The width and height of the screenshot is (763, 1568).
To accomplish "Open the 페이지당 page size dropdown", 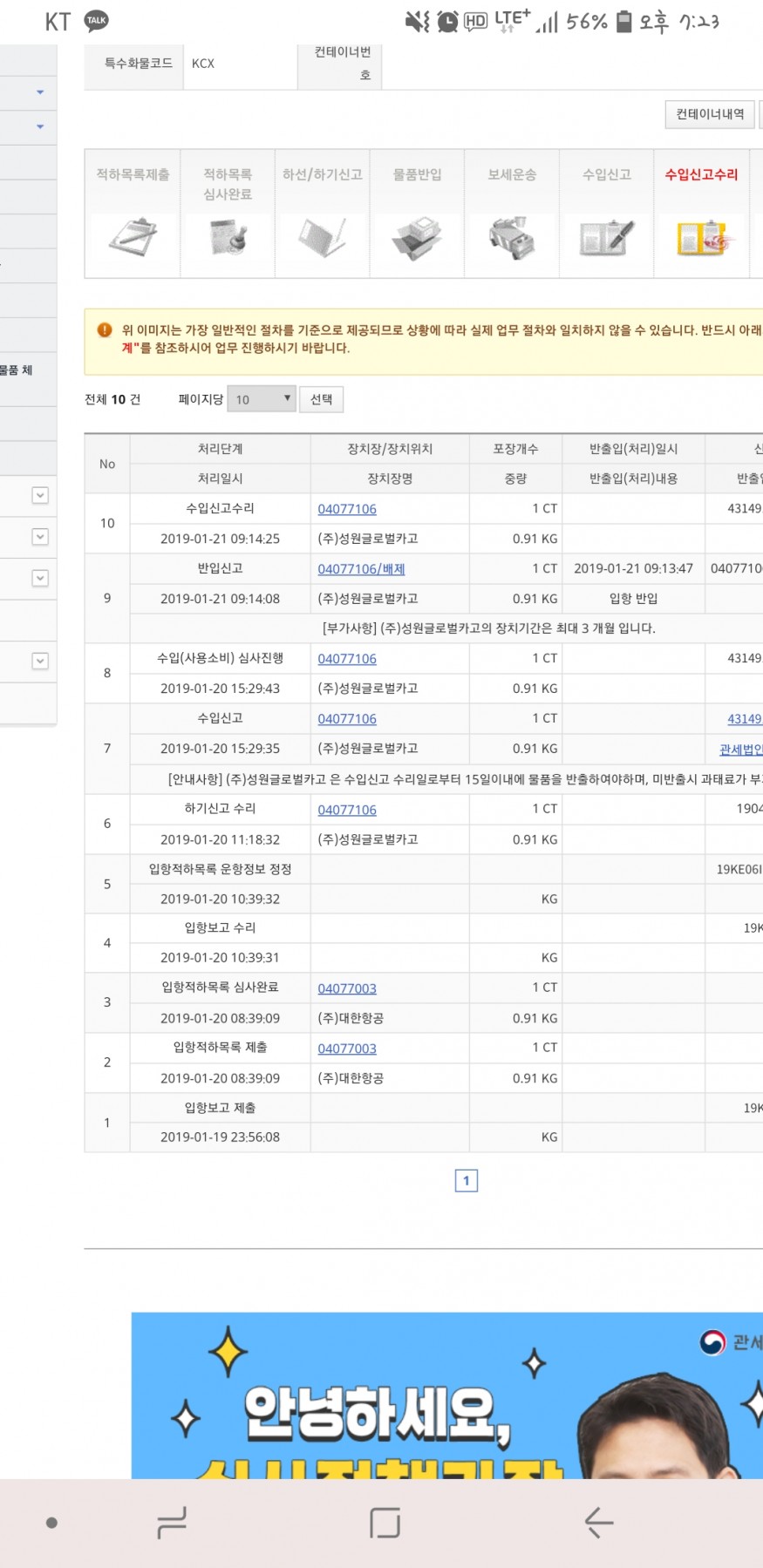I will [262, 399].
